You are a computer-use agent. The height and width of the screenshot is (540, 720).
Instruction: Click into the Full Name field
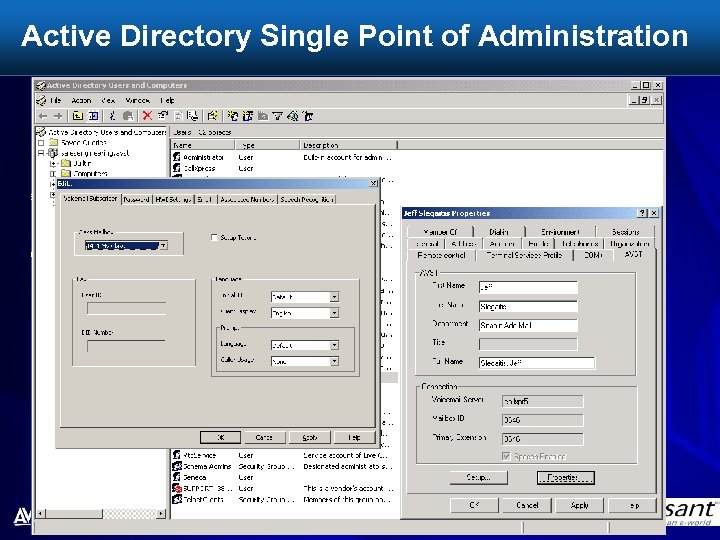click(x=536, y=363)
